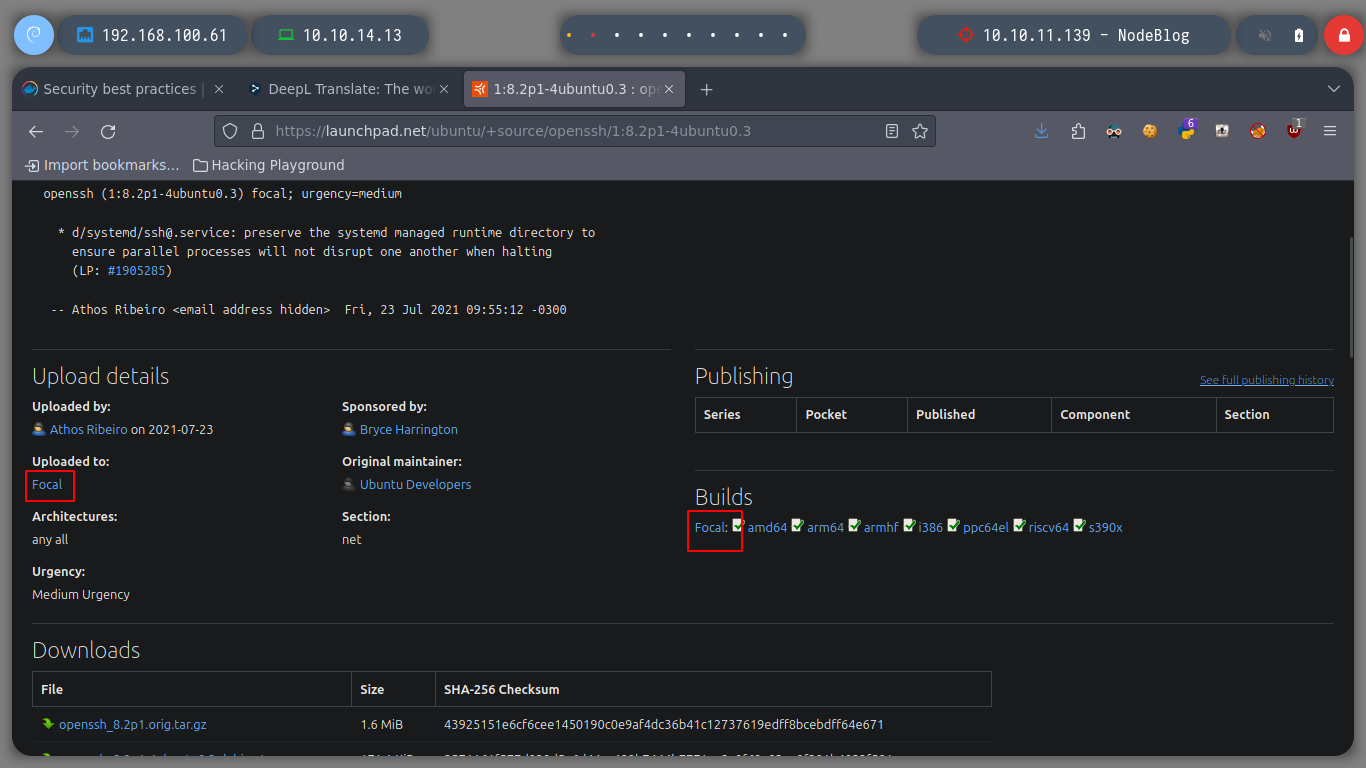Open uBlock Origin shield icon

(x=1294, y=130)
